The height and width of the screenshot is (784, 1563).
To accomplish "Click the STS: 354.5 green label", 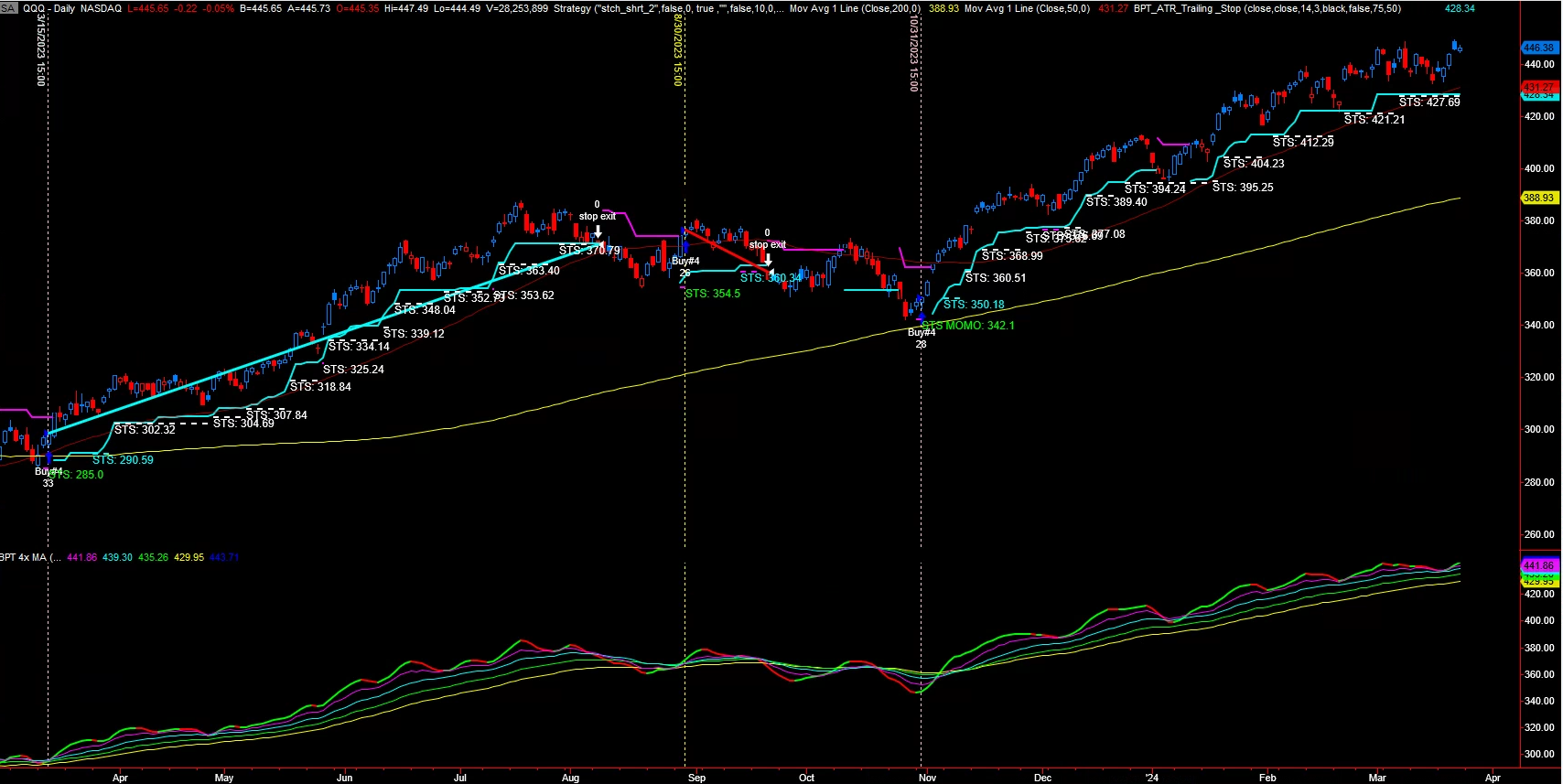I will (713, 294).
